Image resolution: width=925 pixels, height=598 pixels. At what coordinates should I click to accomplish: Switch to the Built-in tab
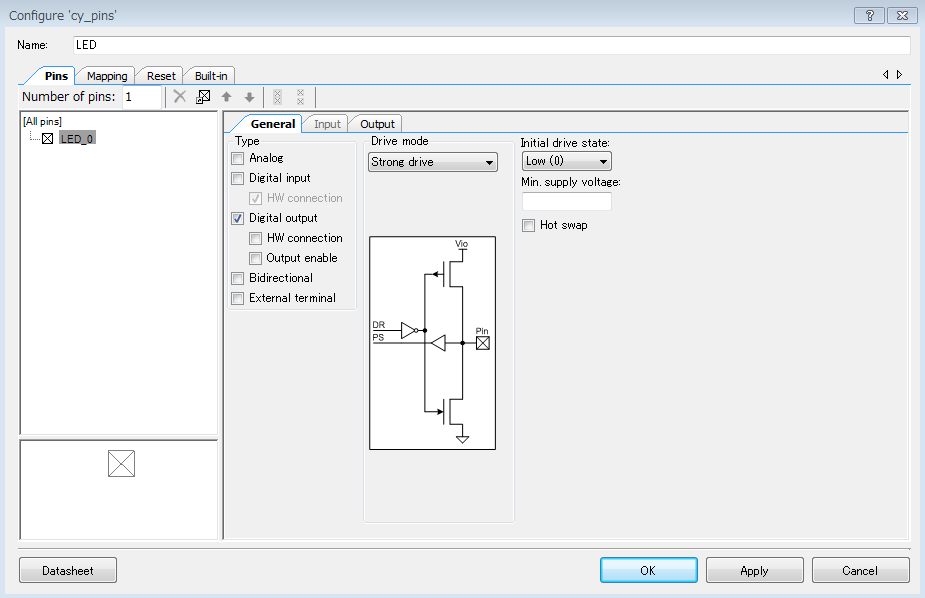tap(211, 76)
